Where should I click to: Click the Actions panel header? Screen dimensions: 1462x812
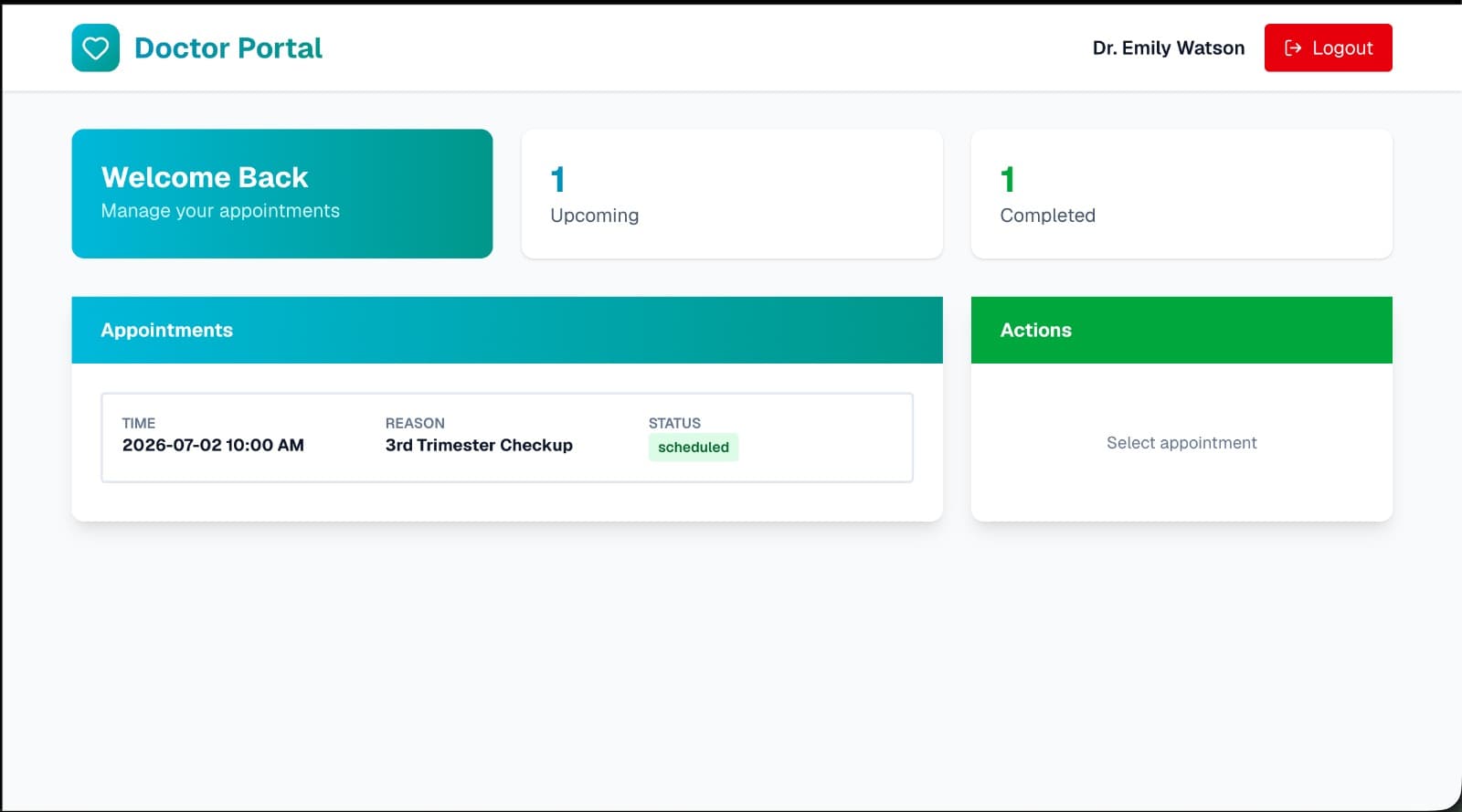pyautogui.click(x=1181, y=330)
